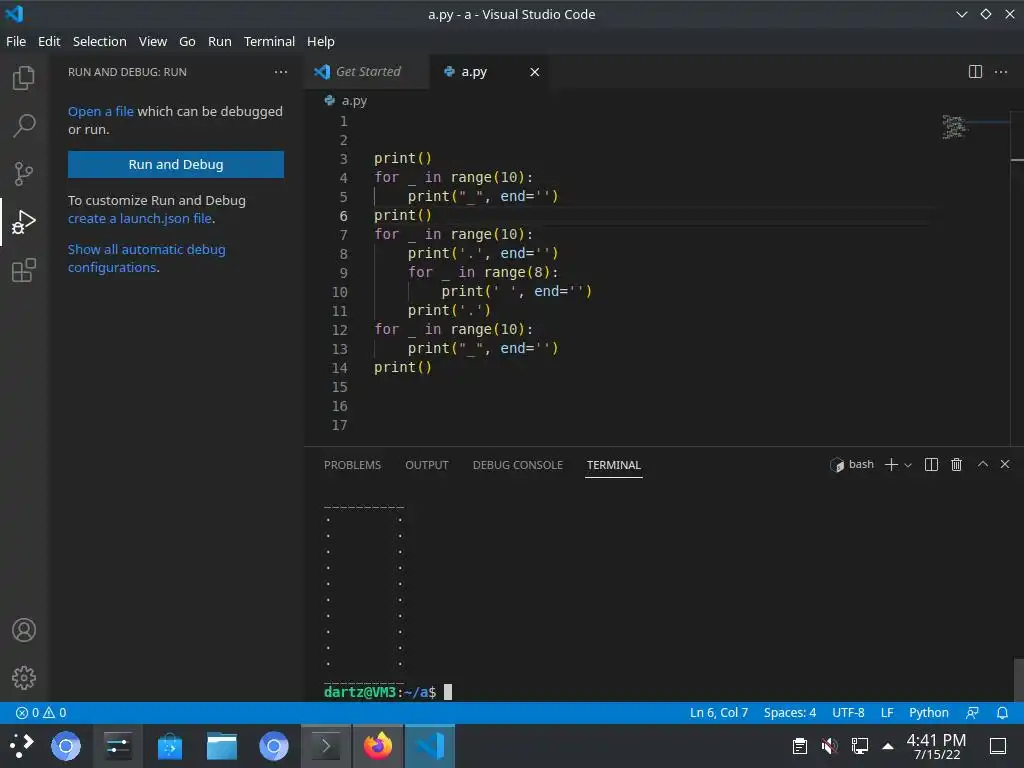Open the Help menu

pyautogui.click(x=321, y=41)
